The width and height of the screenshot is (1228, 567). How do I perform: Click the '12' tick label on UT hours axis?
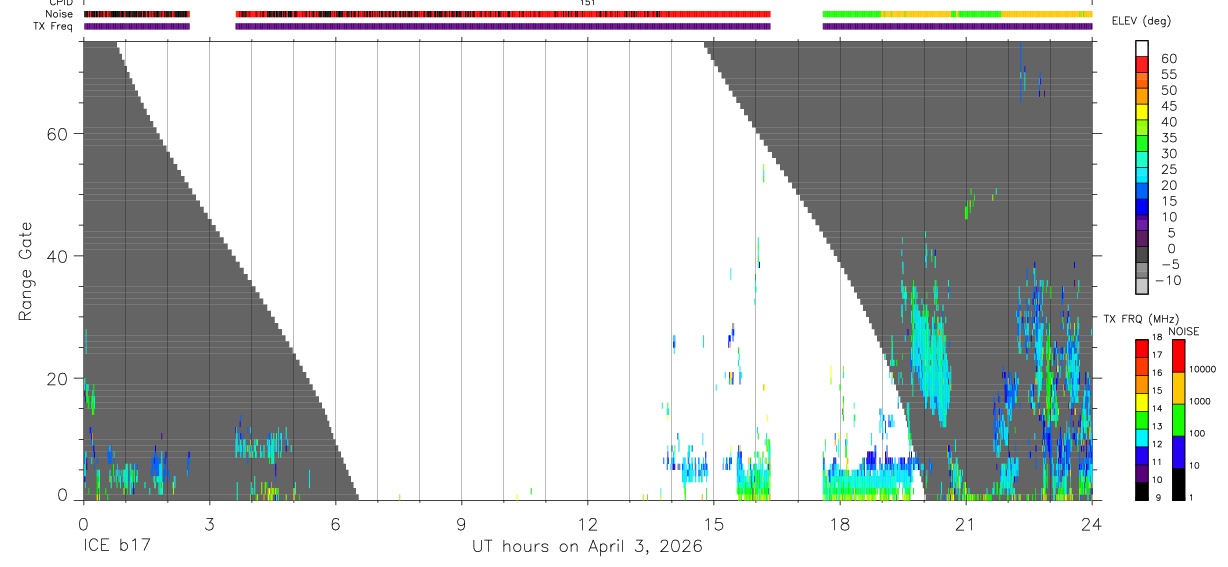587,523
